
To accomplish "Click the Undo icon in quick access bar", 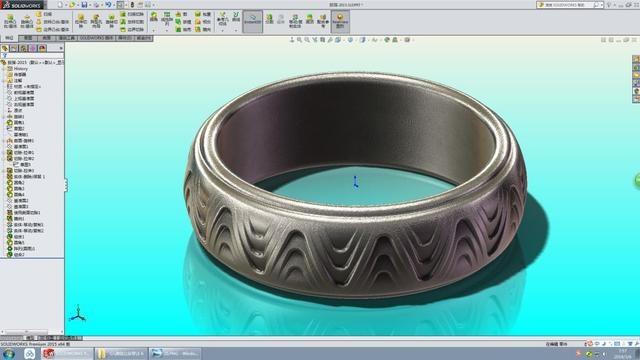I will [x=108, y=5].
